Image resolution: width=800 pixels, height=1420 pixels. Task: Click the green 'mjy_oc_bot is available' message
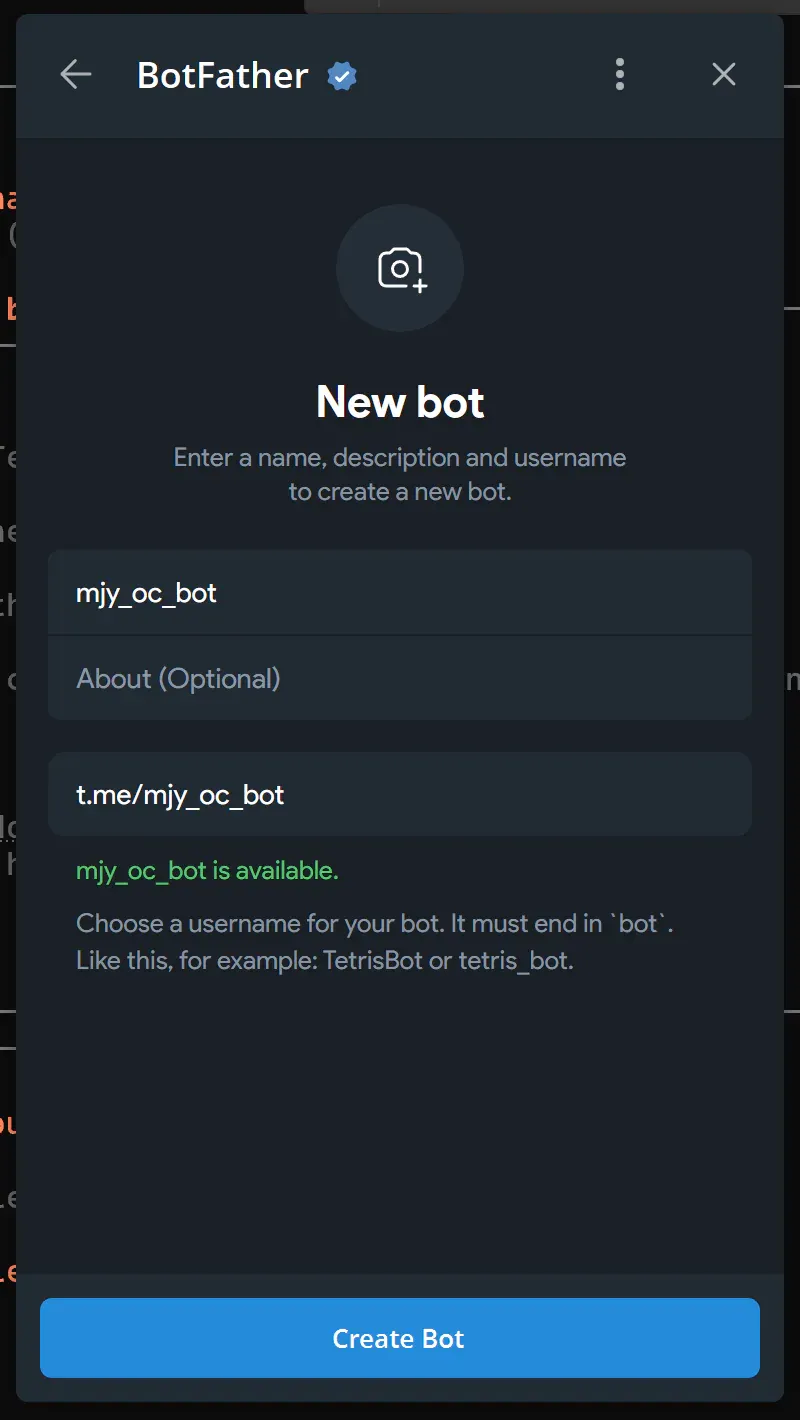207,871
